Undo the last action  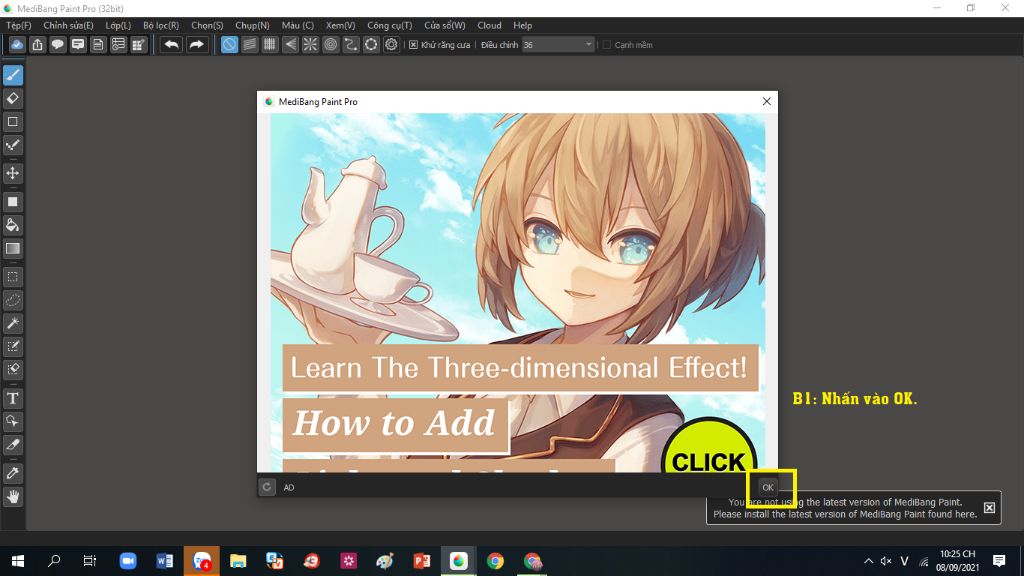point(171,44)
